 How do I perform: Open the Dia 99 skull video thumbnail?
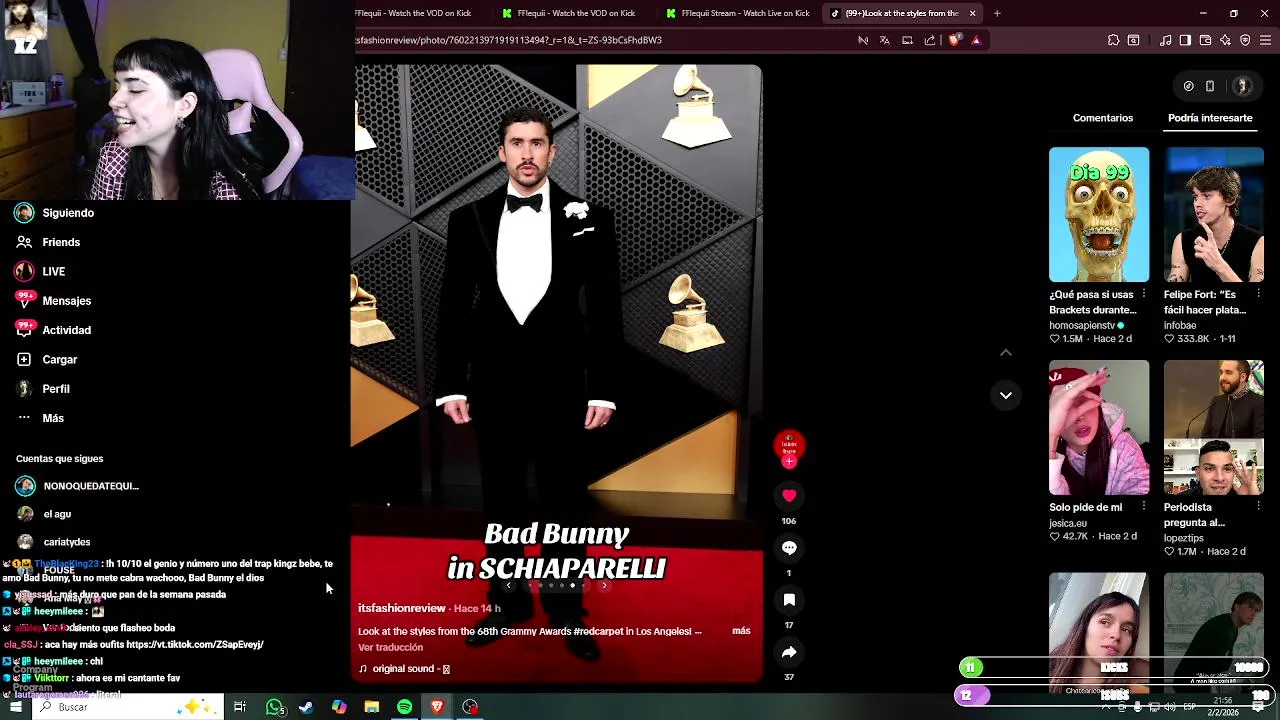tap(1099, 214)
